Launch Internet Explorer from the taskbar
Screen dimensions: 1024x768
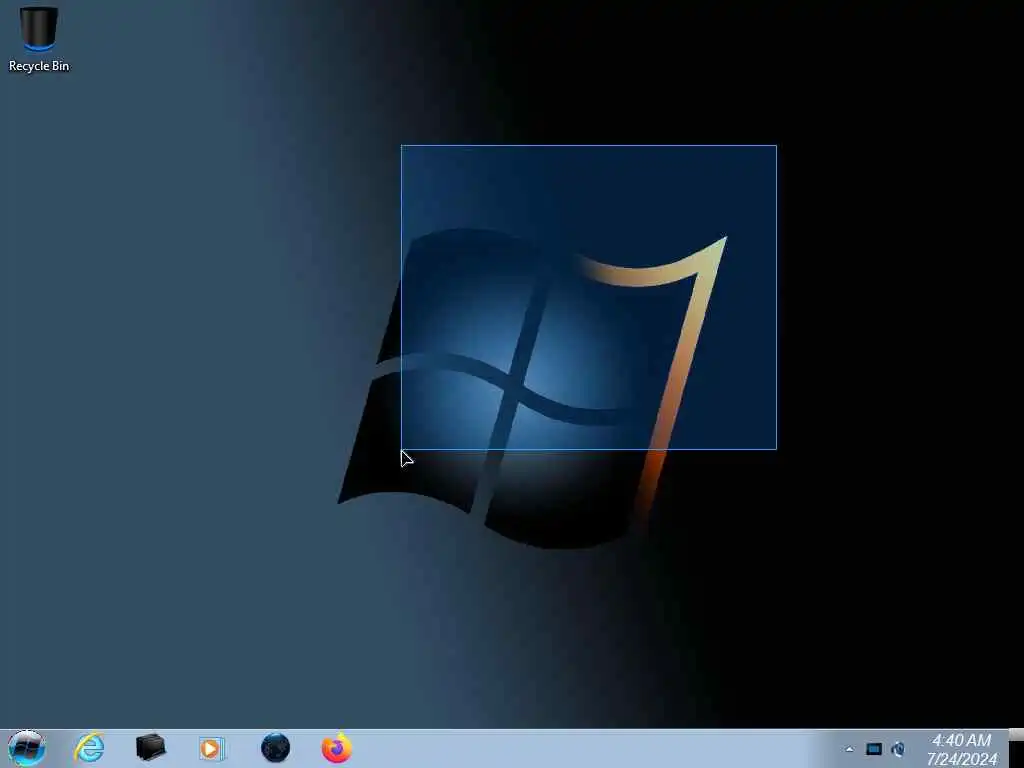[89, 748]
